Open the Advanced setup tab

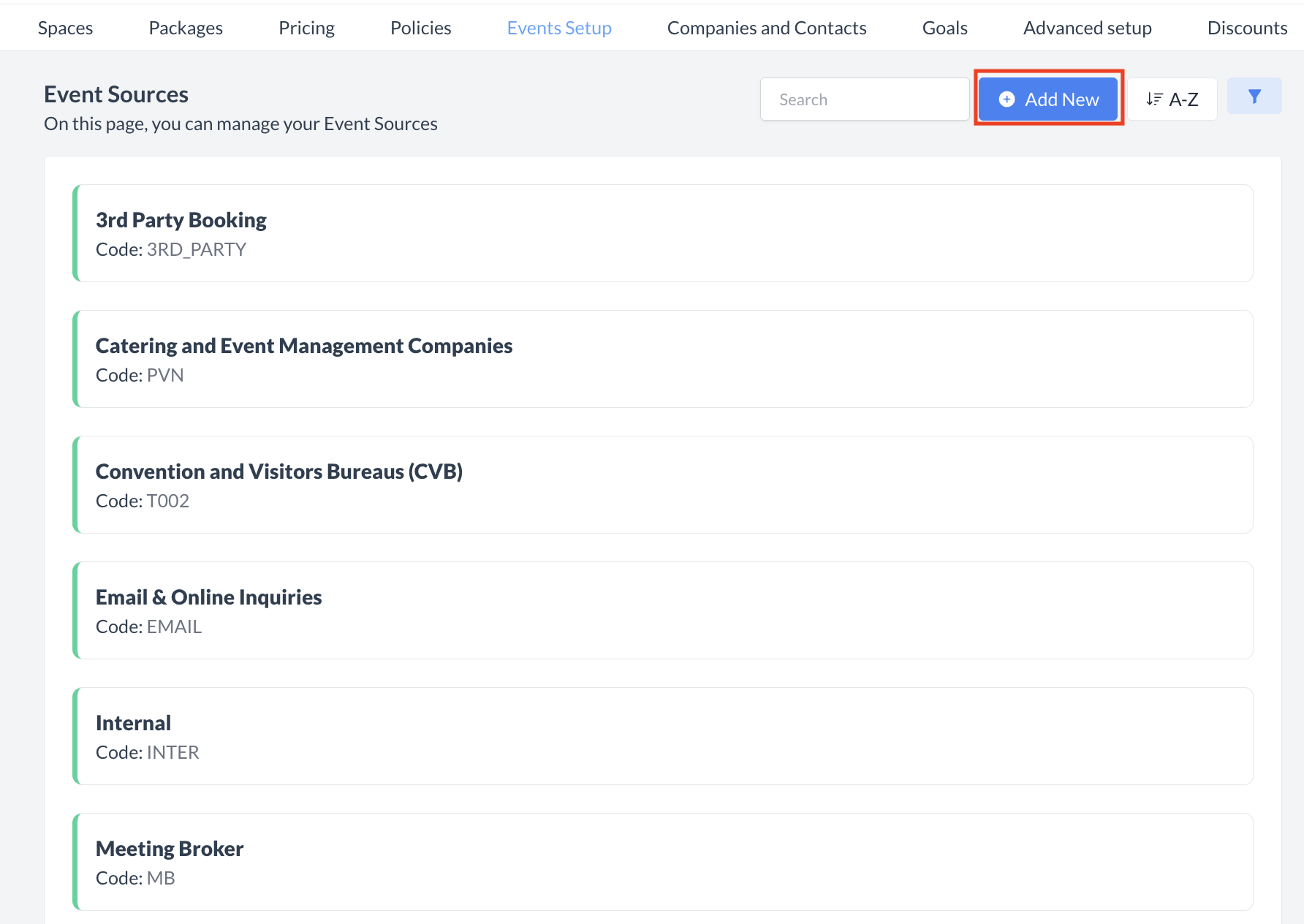tap(1087, 27)
